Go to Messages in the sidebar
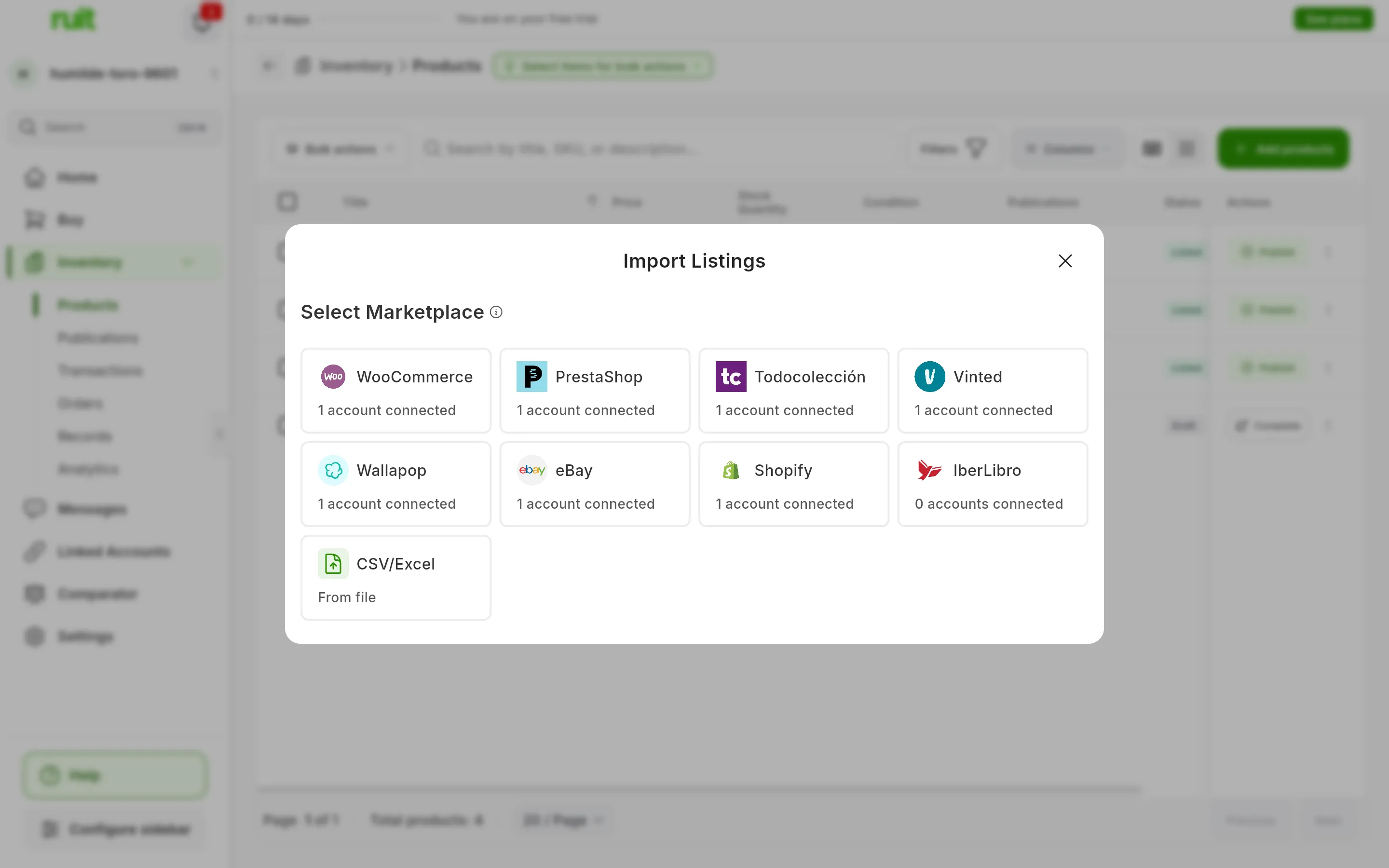The height and width of the screenshot is (868, 1389). [115, 509]
